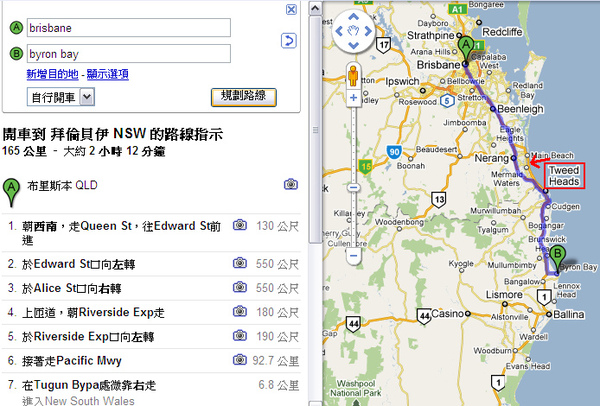
Task: Click the 布里斯本 QLD start point entry
Action: (62, 186)
